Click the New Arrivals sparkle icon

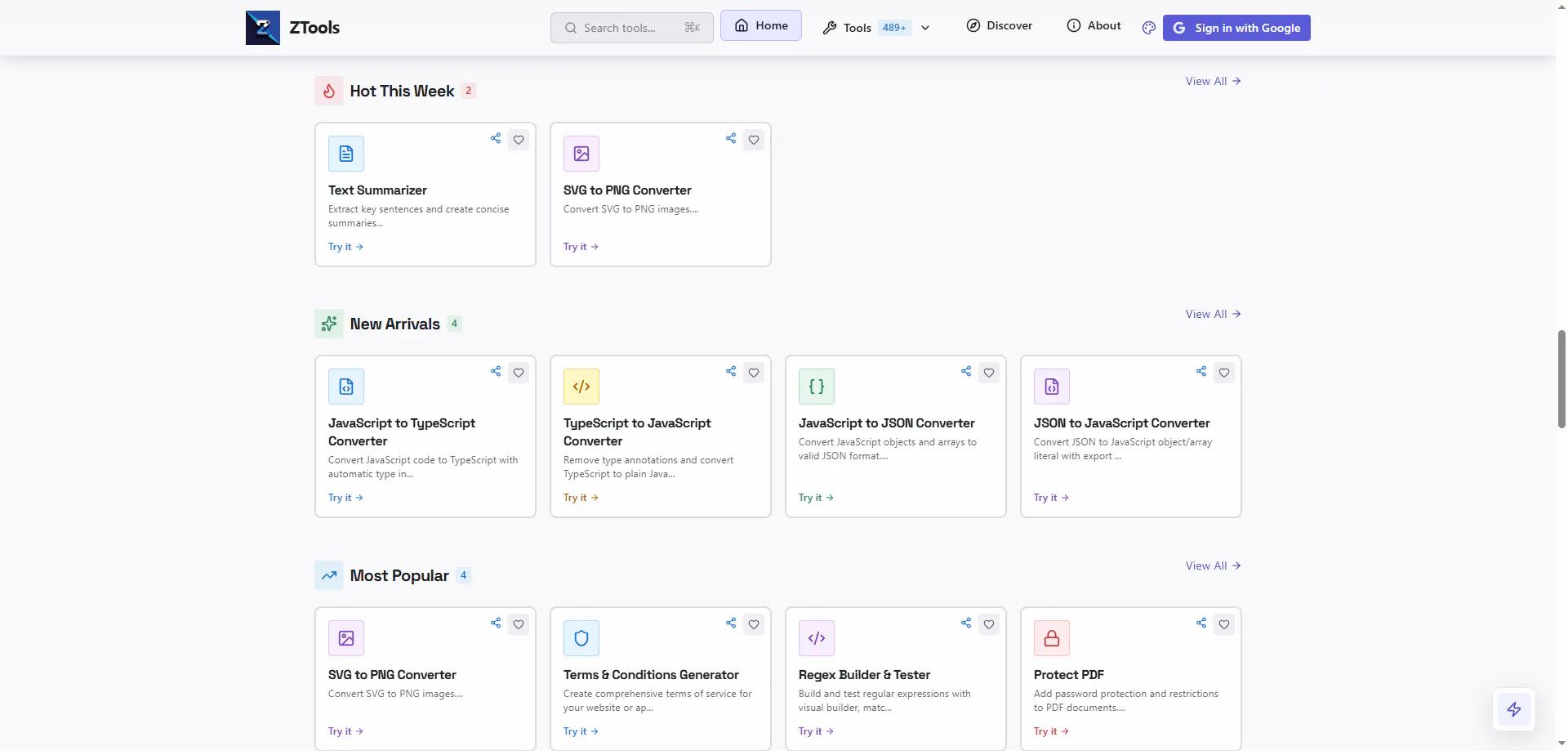pos(329,324)
